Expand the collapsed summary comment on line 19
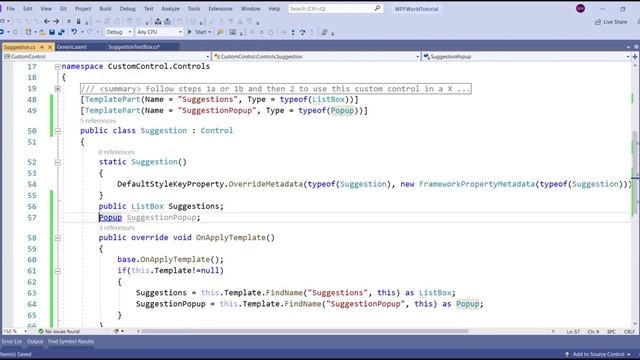Image resolution: width=640 pixels, height=360 pixels. (x=58, y=89)
